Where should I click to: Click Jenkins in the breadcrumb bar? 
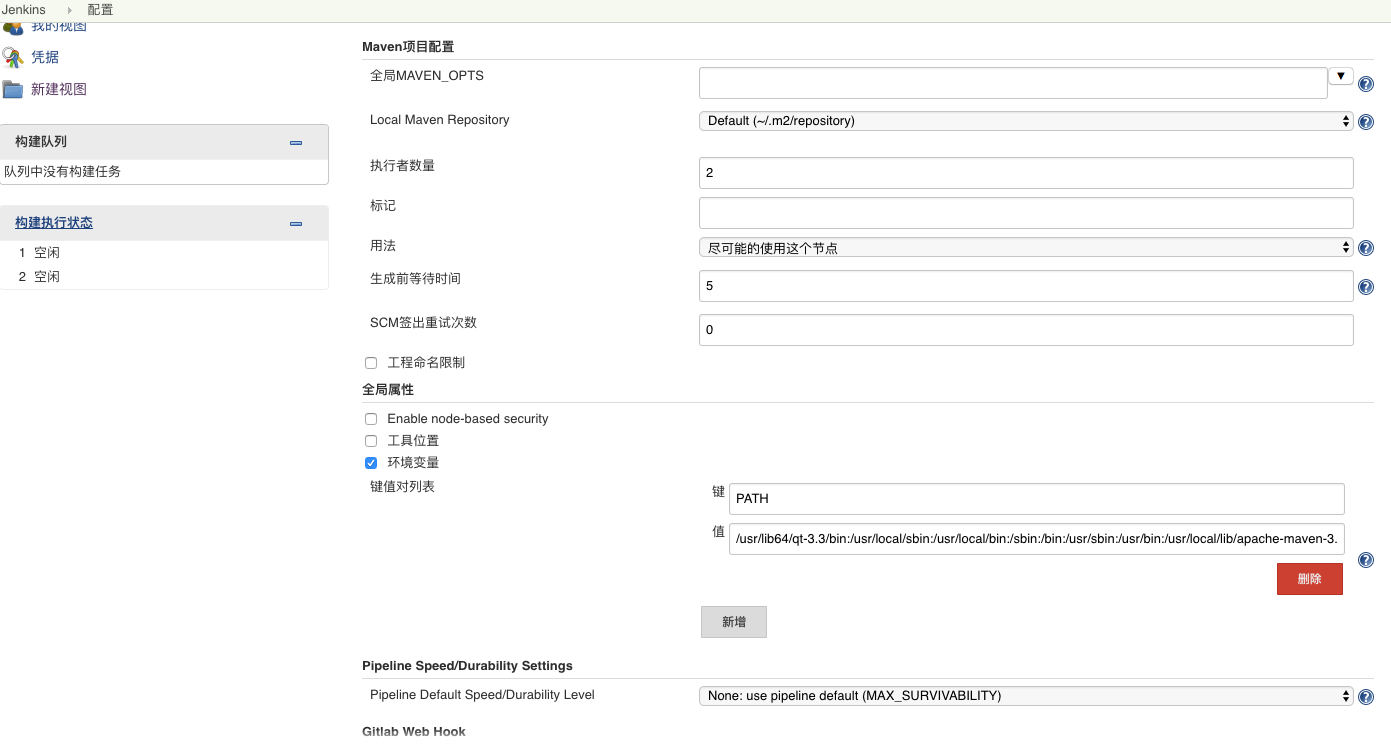tap(24, 10)
